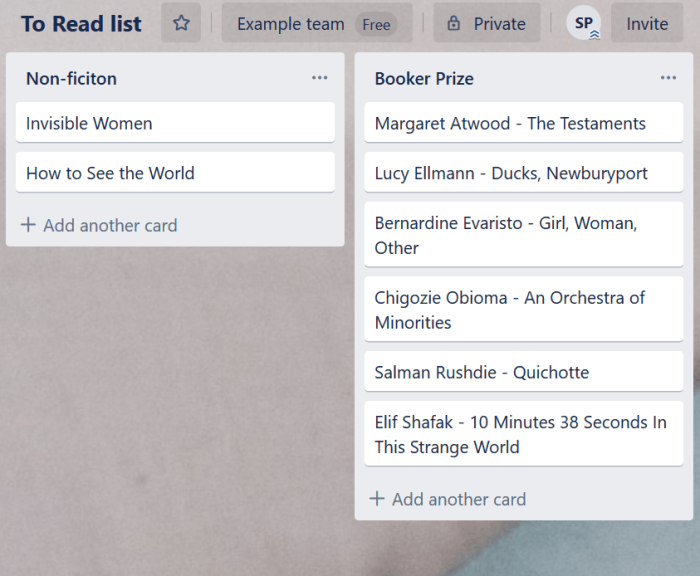The image size is (700, 576).
Task: Open Chigozie Obioma - An Orchestra of Minorities card
Action: click(524, 309)
